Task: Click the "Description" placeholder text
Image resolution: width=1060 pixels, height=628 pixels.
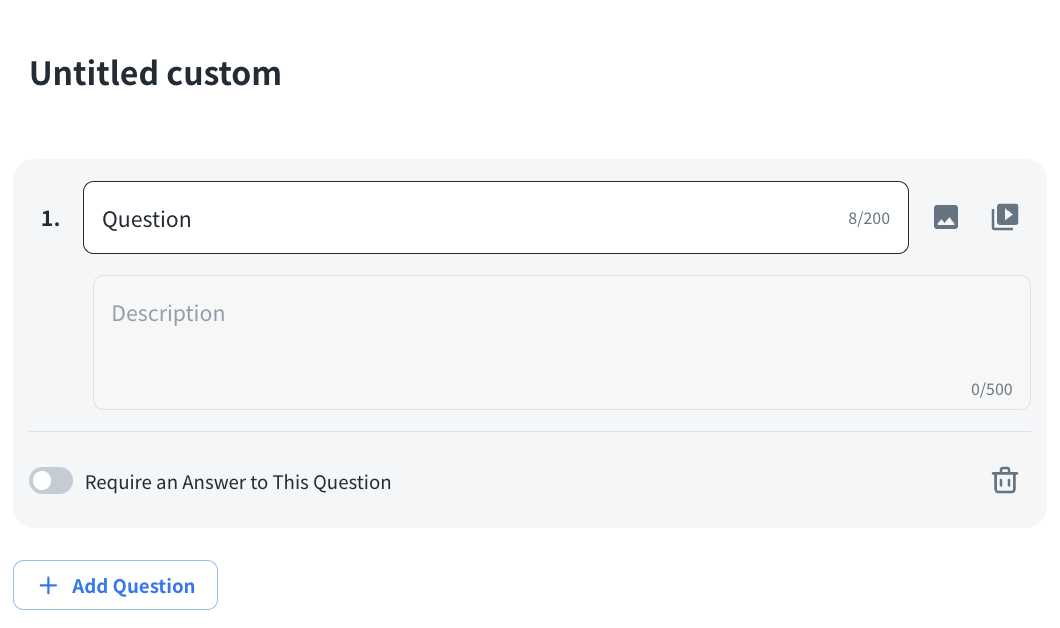Action: click(168, 313)
